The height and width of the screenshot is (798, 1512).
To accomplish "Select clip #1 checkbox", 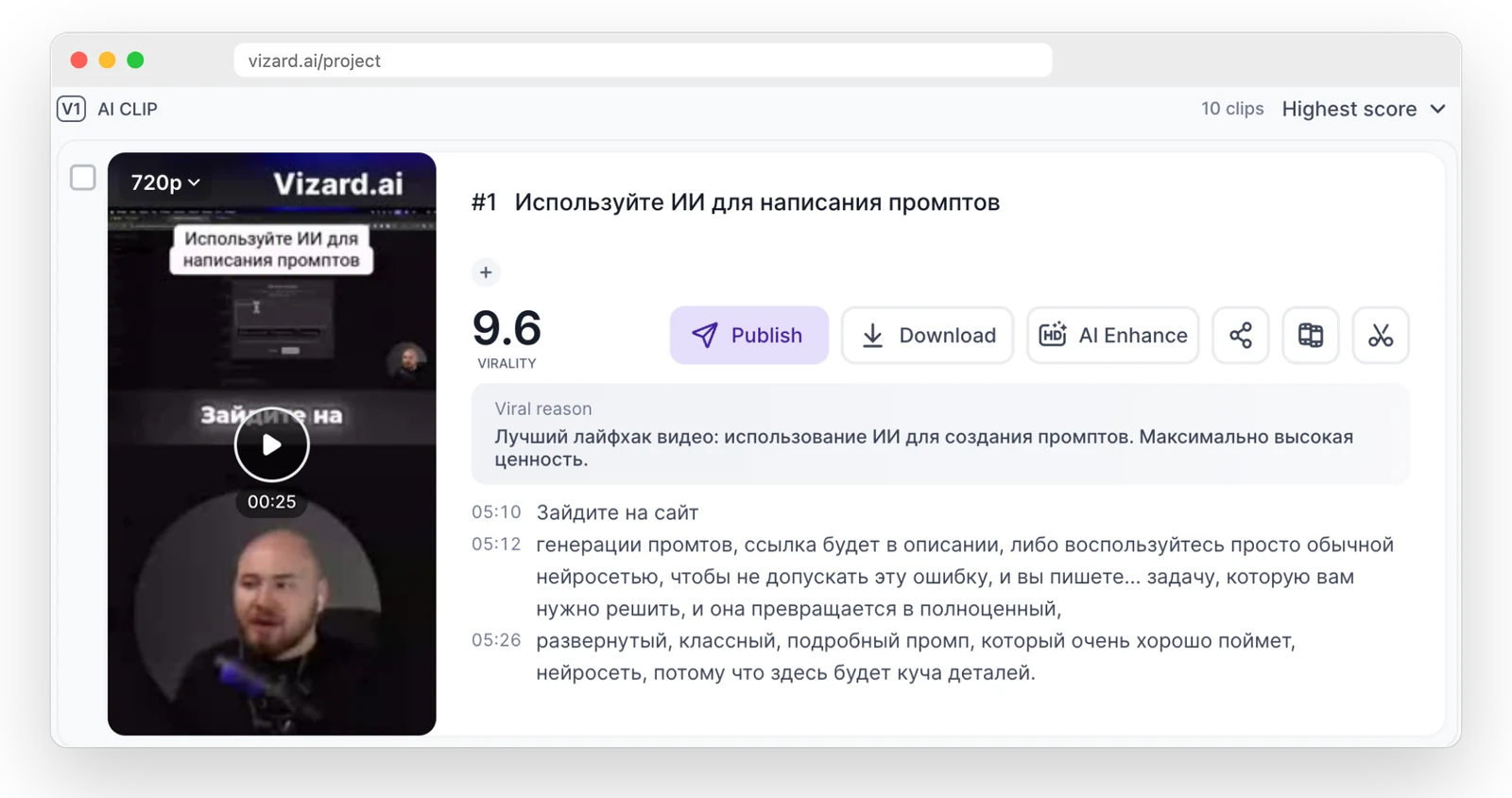I will click(83, 178).
